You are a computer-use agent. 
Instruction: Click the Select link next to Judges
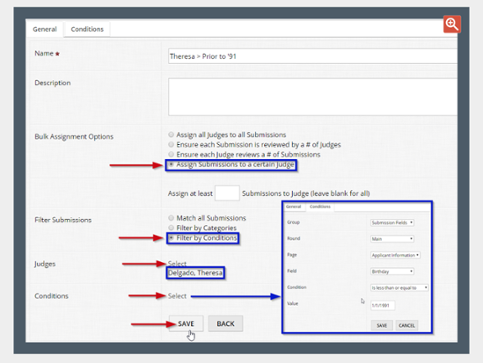[x=177, y=264]
